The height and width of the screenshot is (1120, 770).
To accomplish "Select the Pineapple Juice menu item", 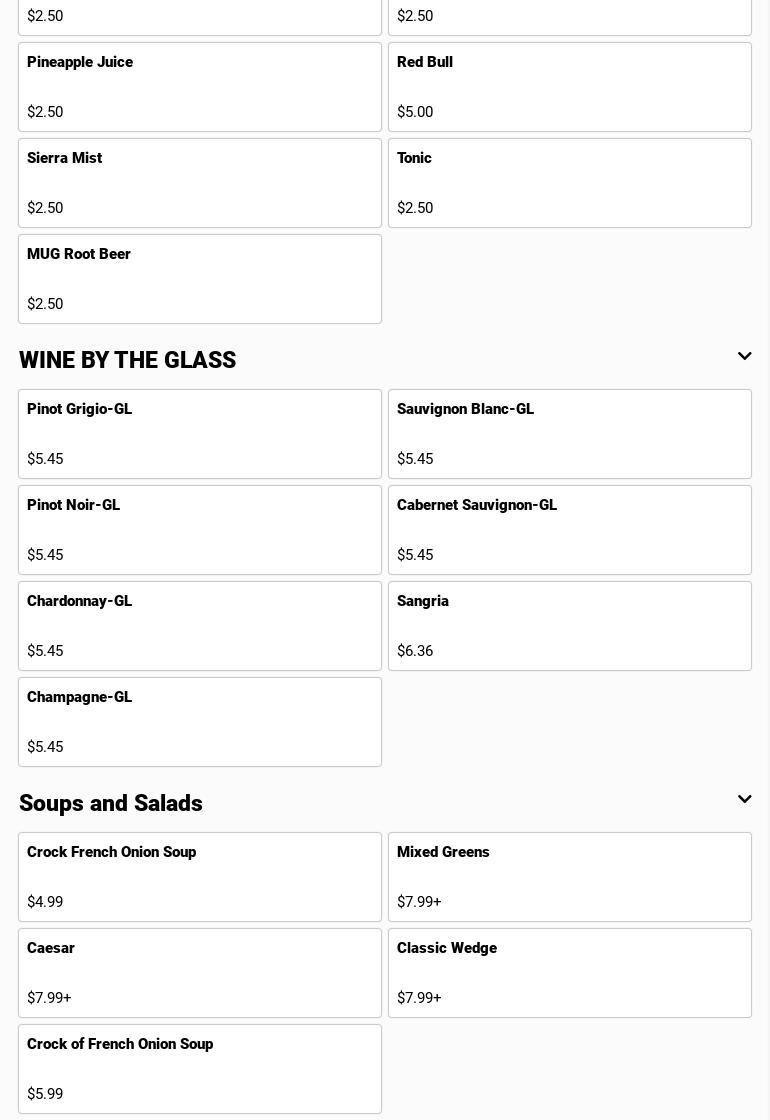I will tap(200, 87).
